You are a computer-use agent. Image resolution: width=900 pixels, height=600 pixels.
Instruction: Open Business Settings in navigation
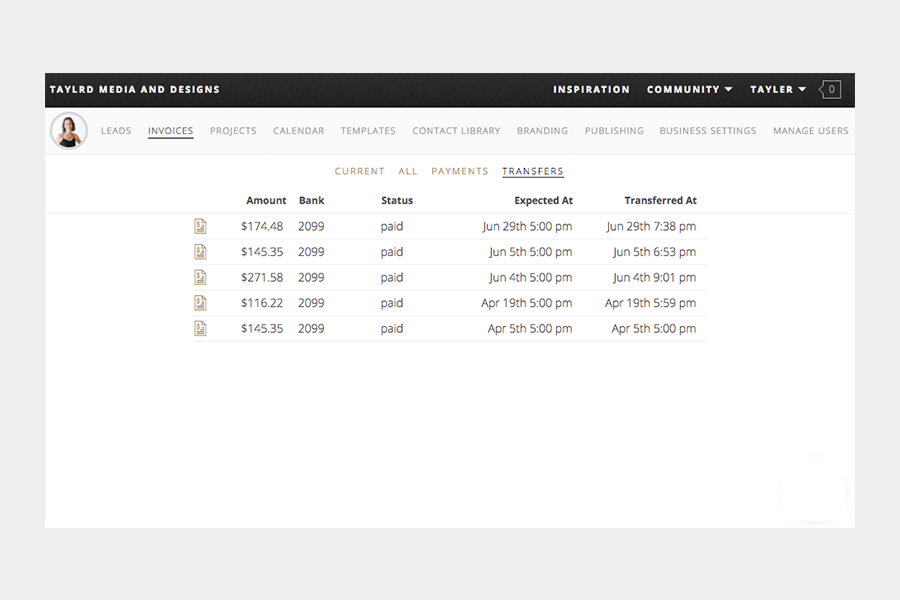point(707,131)
